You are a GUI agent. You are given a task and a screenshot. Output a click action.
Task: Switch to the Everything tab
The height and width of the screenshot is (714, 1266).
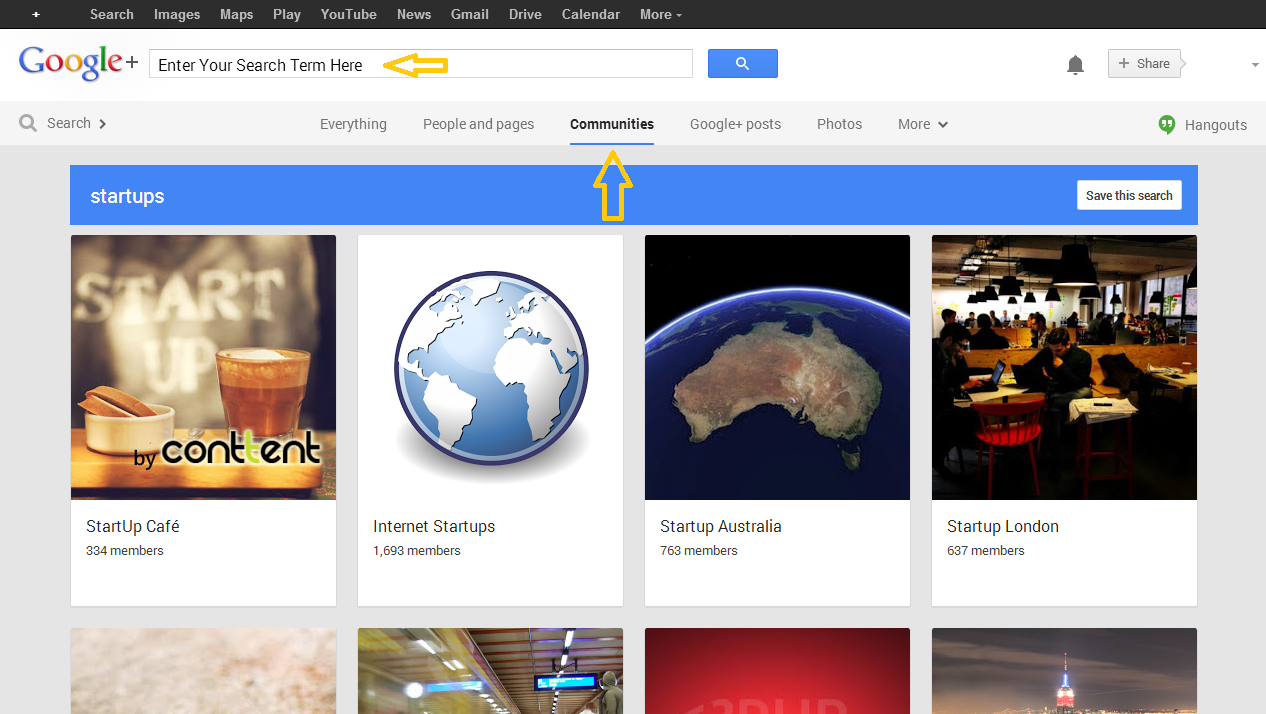click(x=353, y=124)
